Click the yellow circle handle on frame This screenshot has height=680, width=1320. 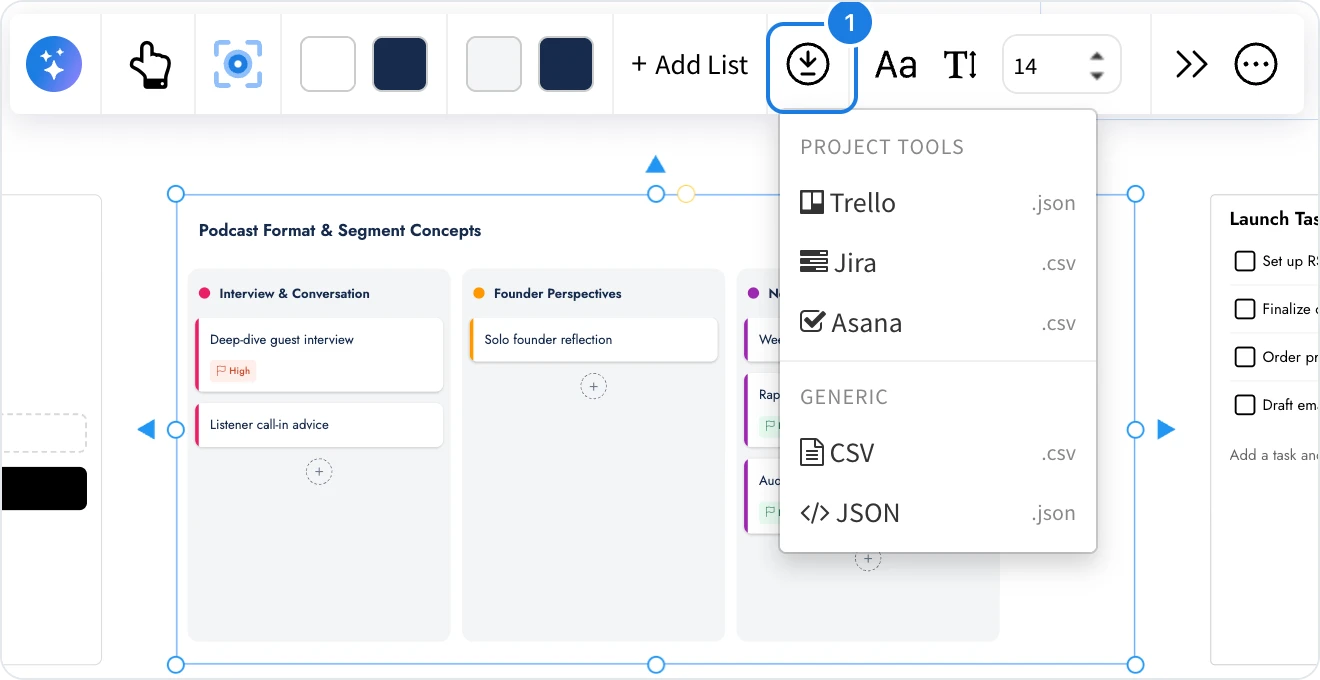[x=686, y=194]
